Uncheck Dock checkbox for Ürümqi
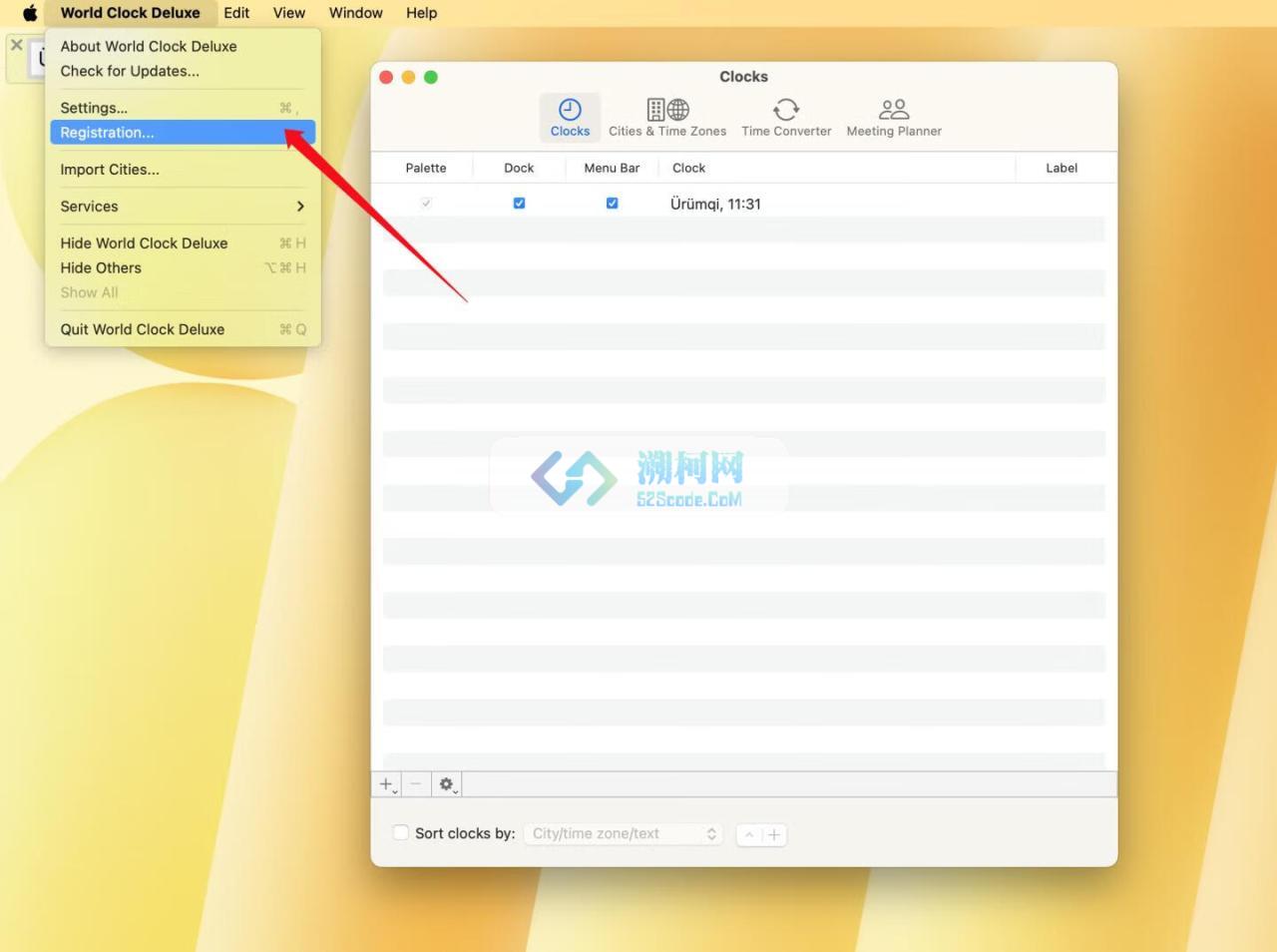 click(x=519, y=204)
